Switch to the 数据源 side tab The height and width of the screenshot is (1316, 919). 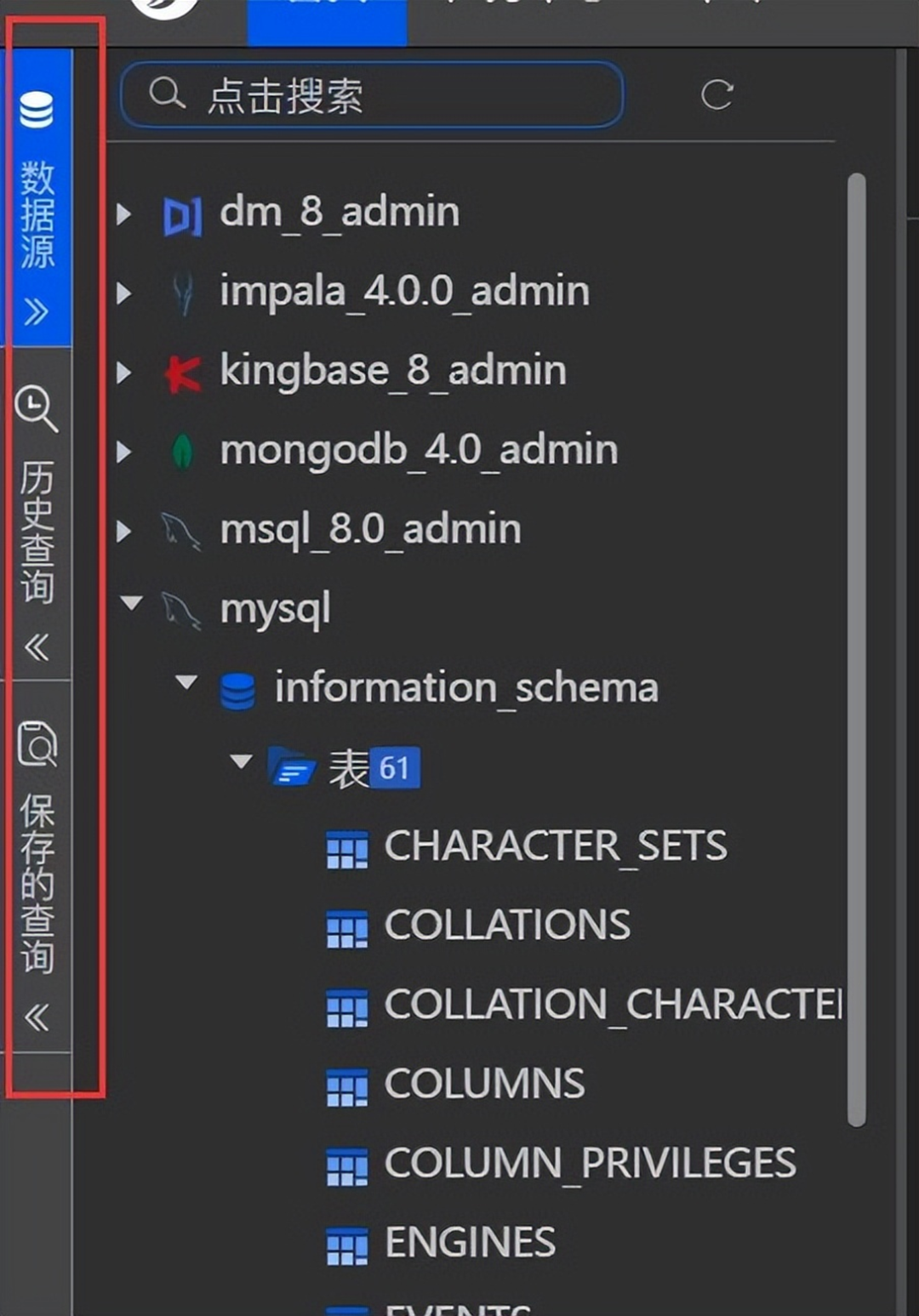[37, 197]
